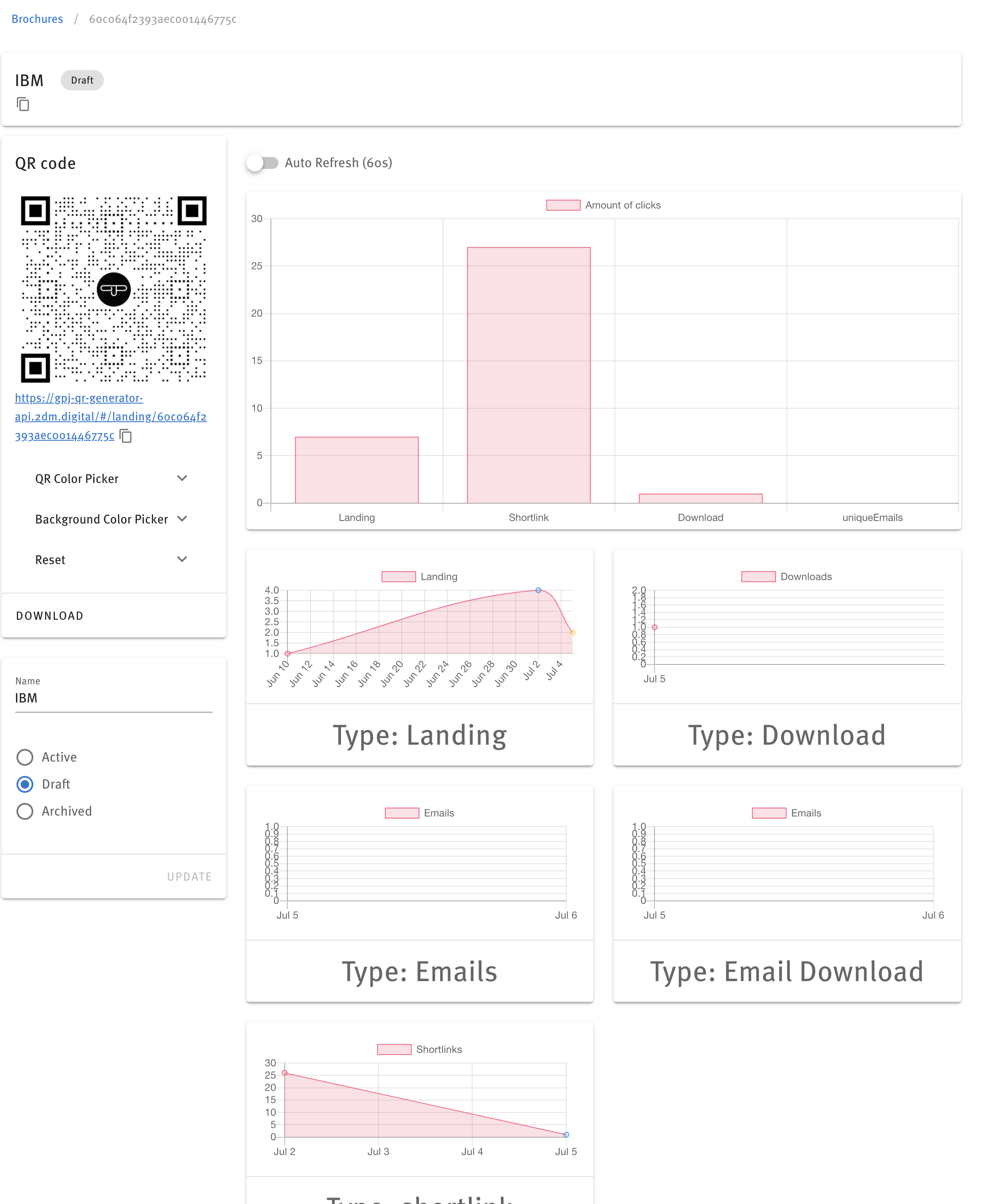The width and height of the screenshot is (995, 1204).
Task: Open the QR landing page URL link
Action: pyautogui.click(x=111, y=416)
